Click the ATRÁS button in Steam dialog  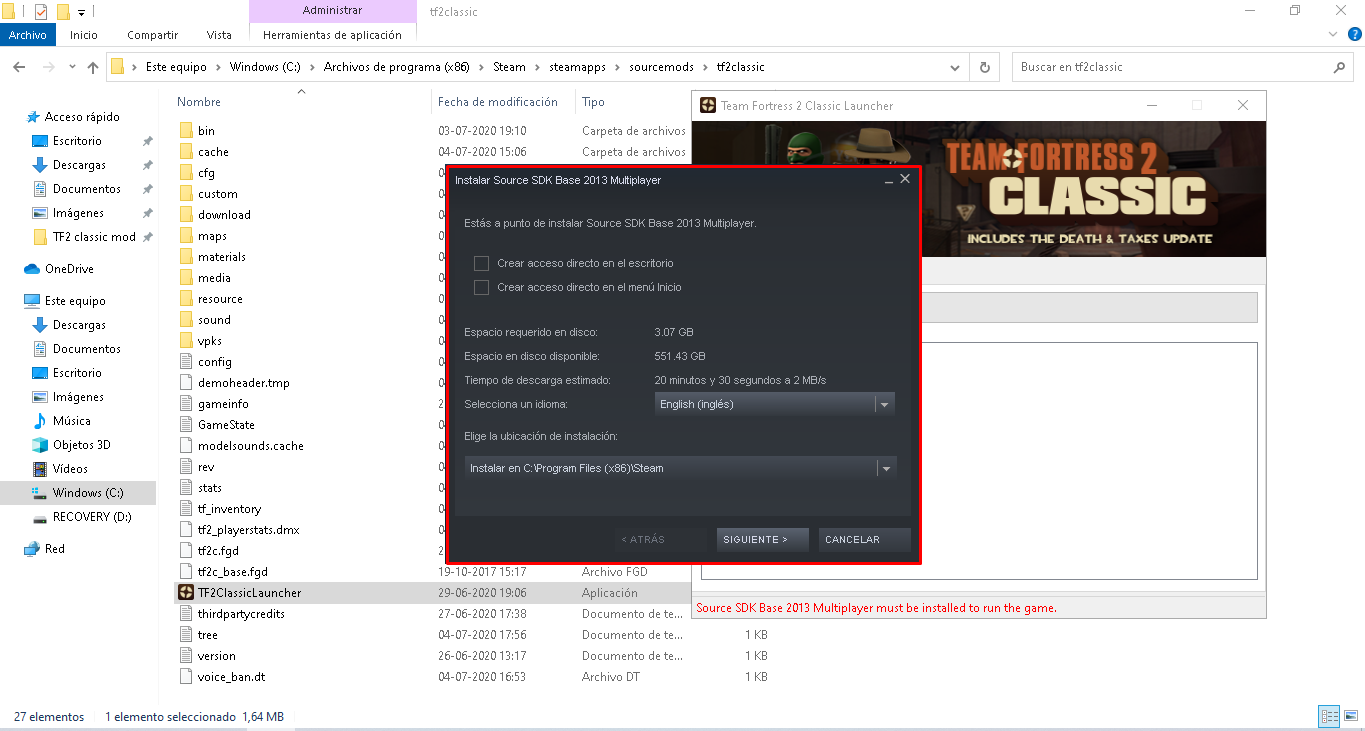pos(661,539)
